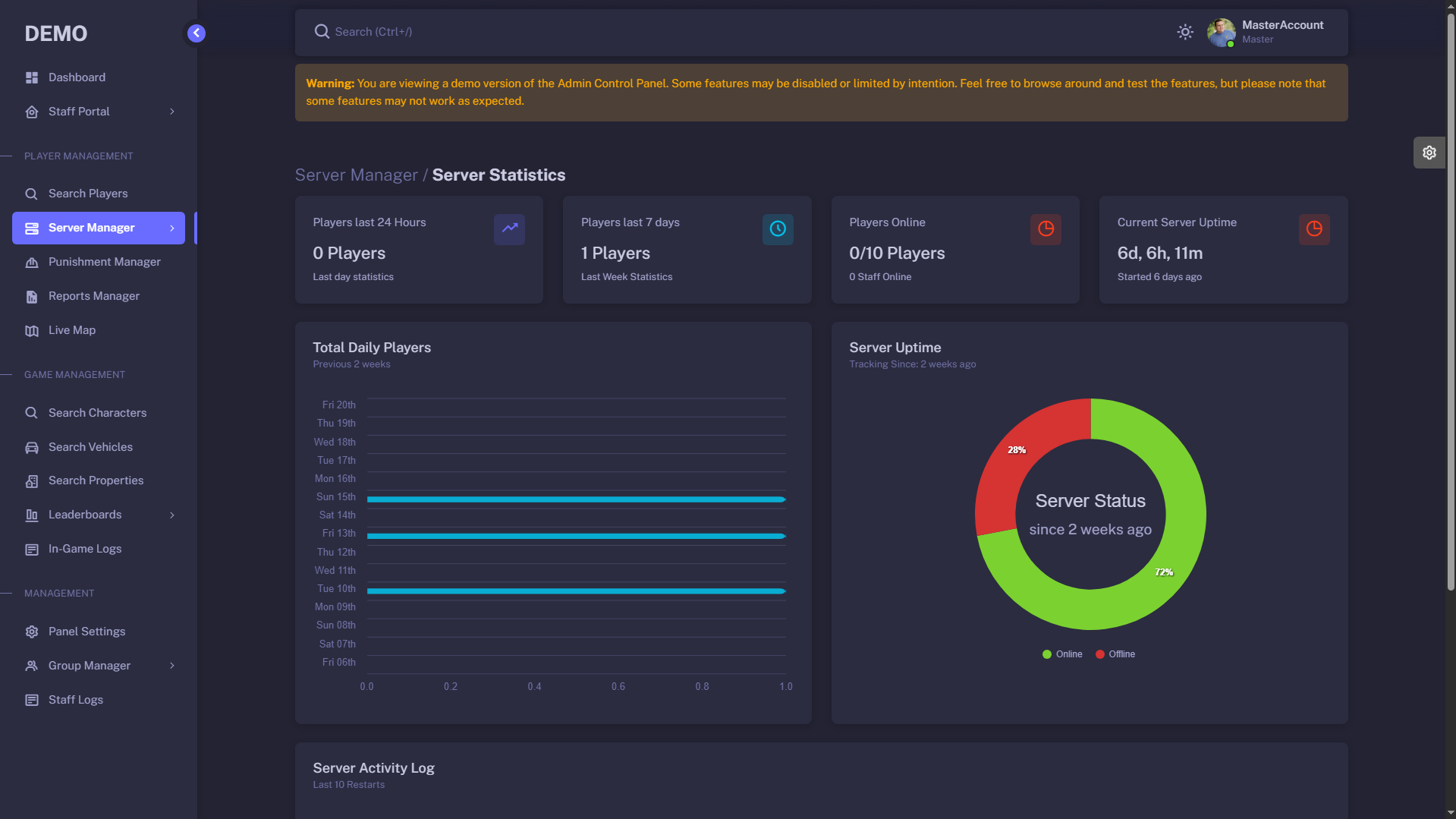Click the Live Map icon in sidebar
This screenshot has width=1456, height=819.
pos(32,331)
